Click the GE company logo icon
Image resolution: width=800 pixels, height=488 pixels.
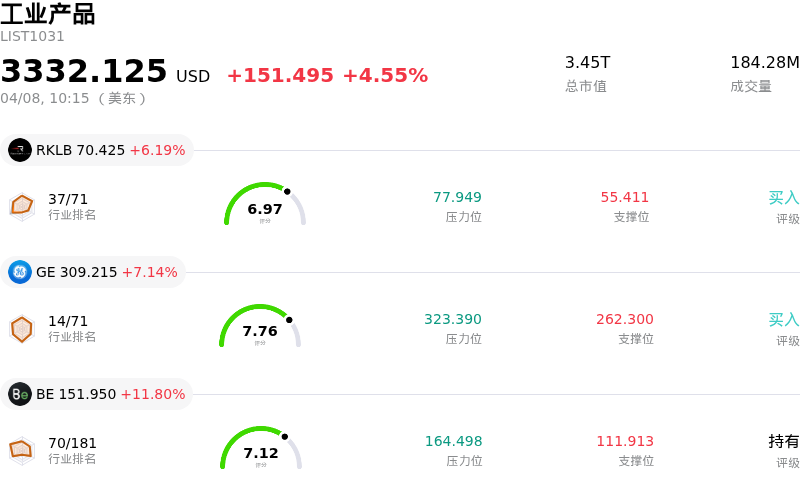pos(20,272)
